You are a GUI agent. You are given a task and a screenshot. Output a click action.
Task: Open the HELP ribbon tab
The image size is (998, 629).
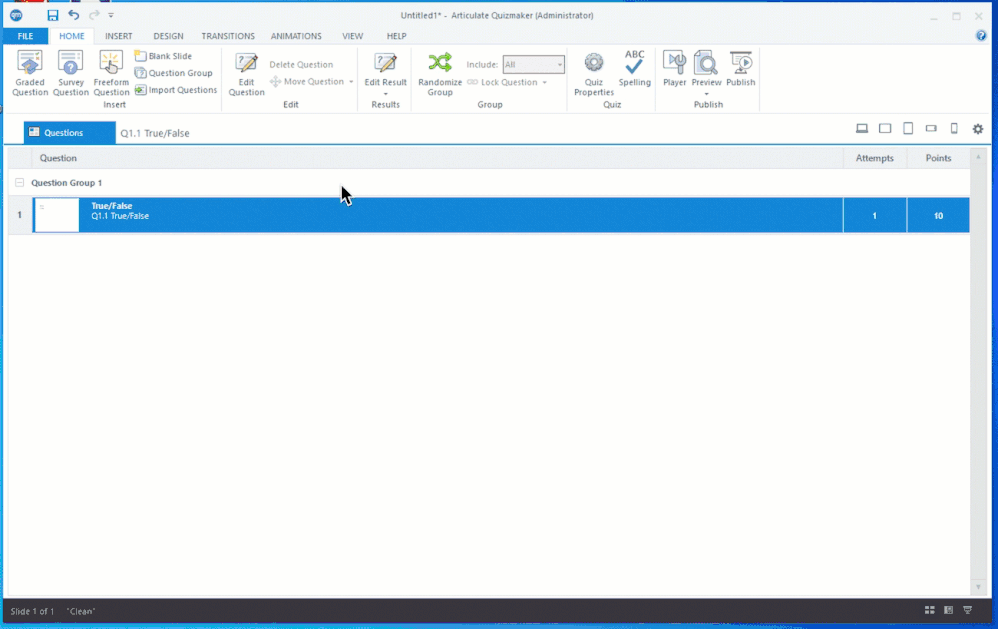(396, 36)
